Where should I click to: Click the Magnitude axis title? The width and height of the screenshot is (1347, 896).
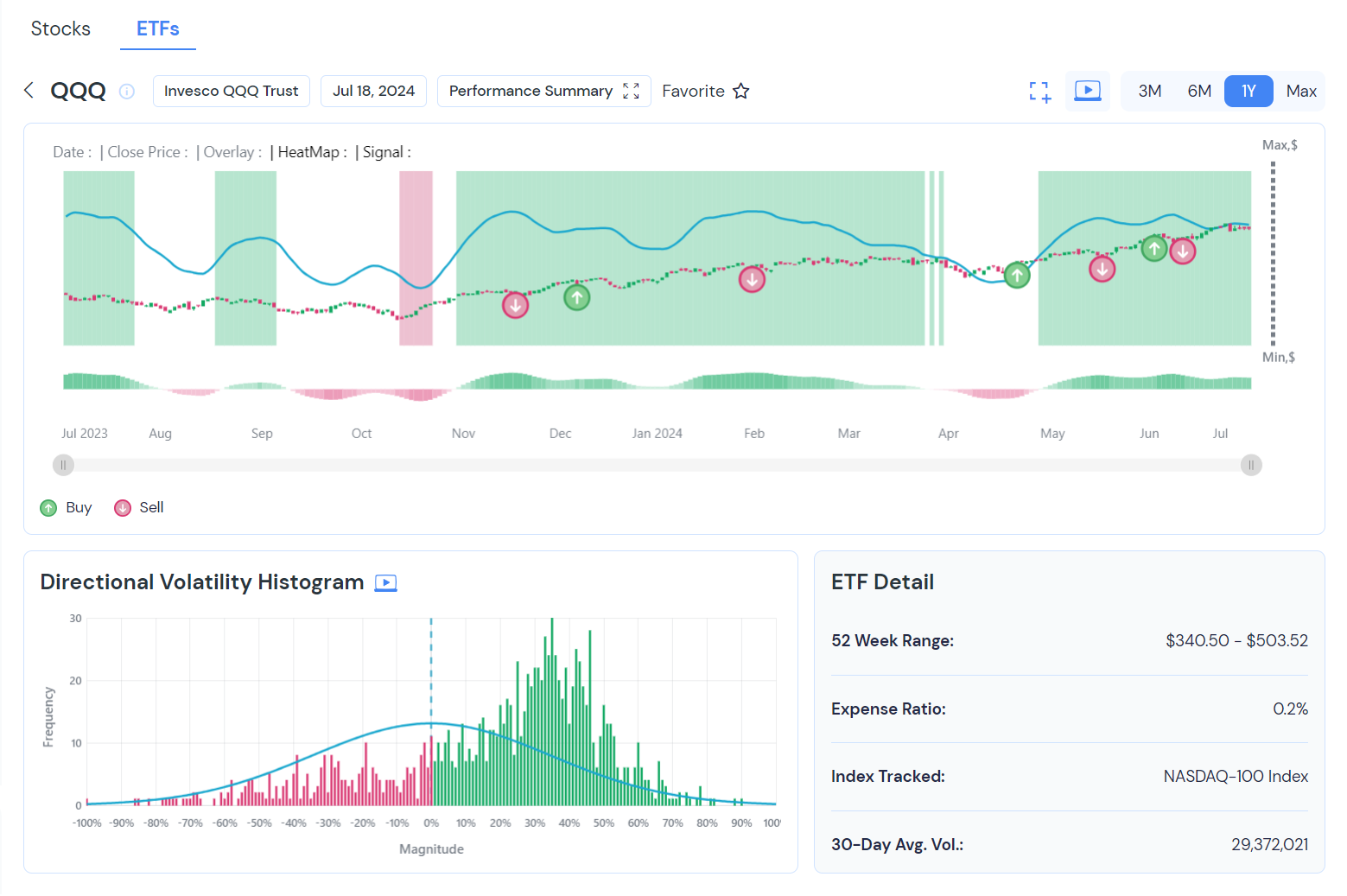431,849
